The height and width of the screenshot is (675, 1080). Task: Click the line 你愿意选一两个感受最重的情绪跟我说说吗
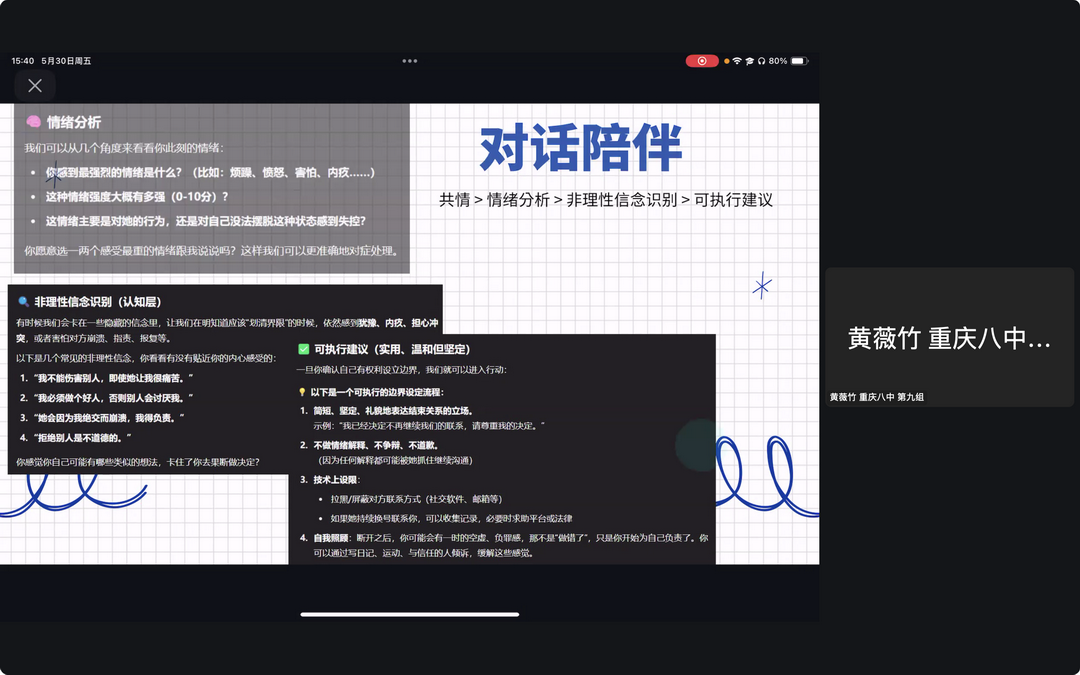pyautogui.click(x=213, y=251)
